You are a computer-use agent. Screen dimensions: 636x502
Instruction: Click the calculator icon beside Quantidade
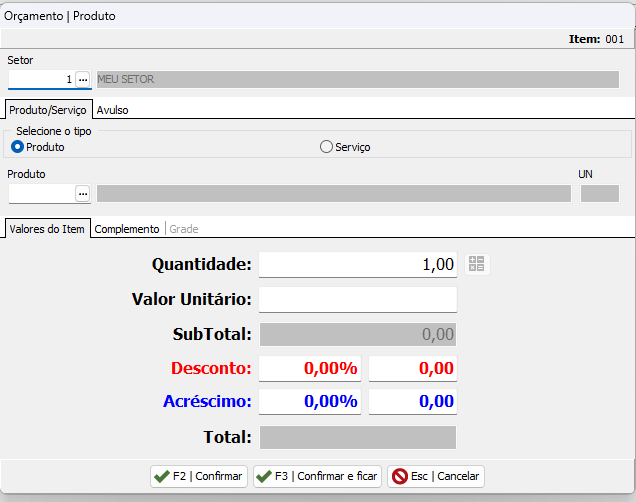point(477,264)
